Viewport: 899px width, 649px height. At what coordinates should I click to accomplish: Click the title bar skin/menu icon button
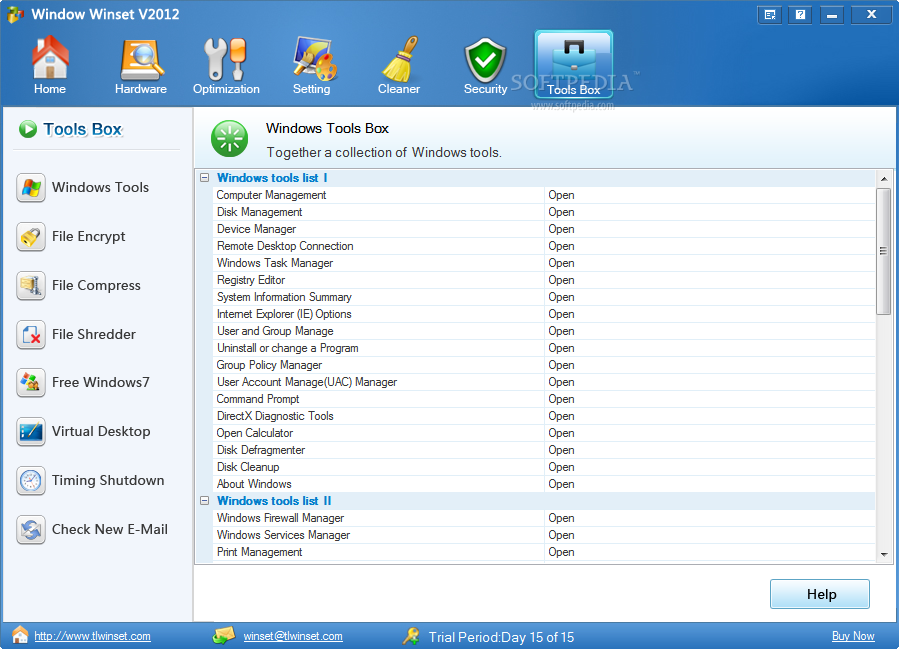(770, 15)
